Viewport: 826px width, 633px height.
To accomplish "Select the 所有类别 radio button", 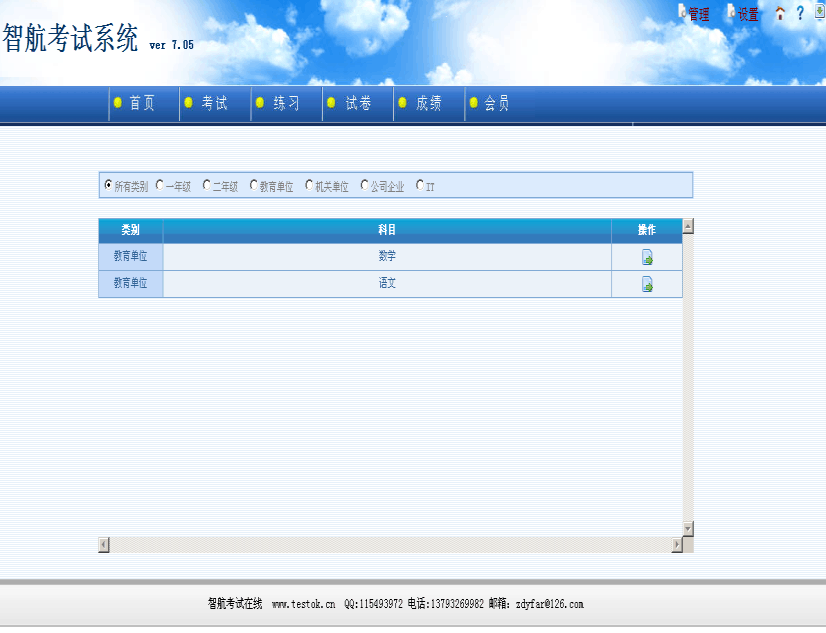I will tap(108, 185).
